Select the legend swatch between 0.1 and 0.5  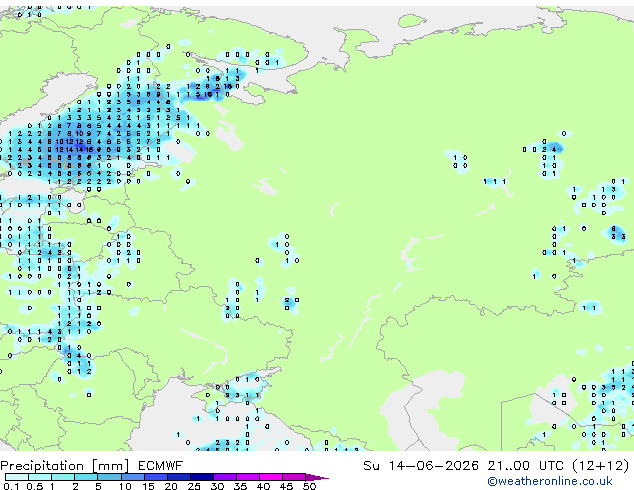[x=17, y=477]
